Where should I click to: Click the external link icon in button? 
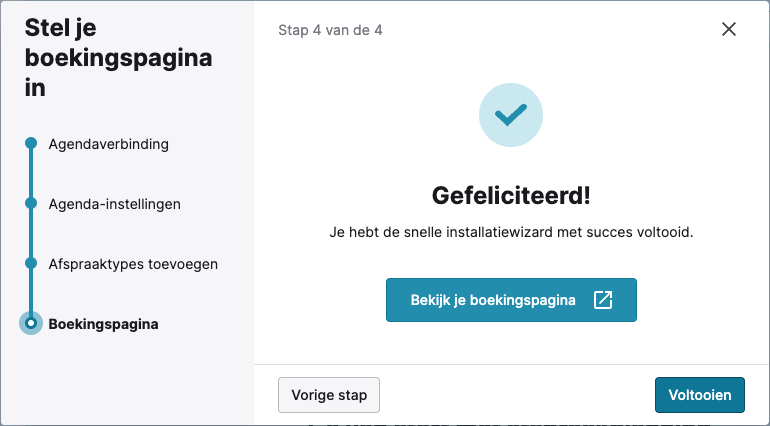point(602,300)
